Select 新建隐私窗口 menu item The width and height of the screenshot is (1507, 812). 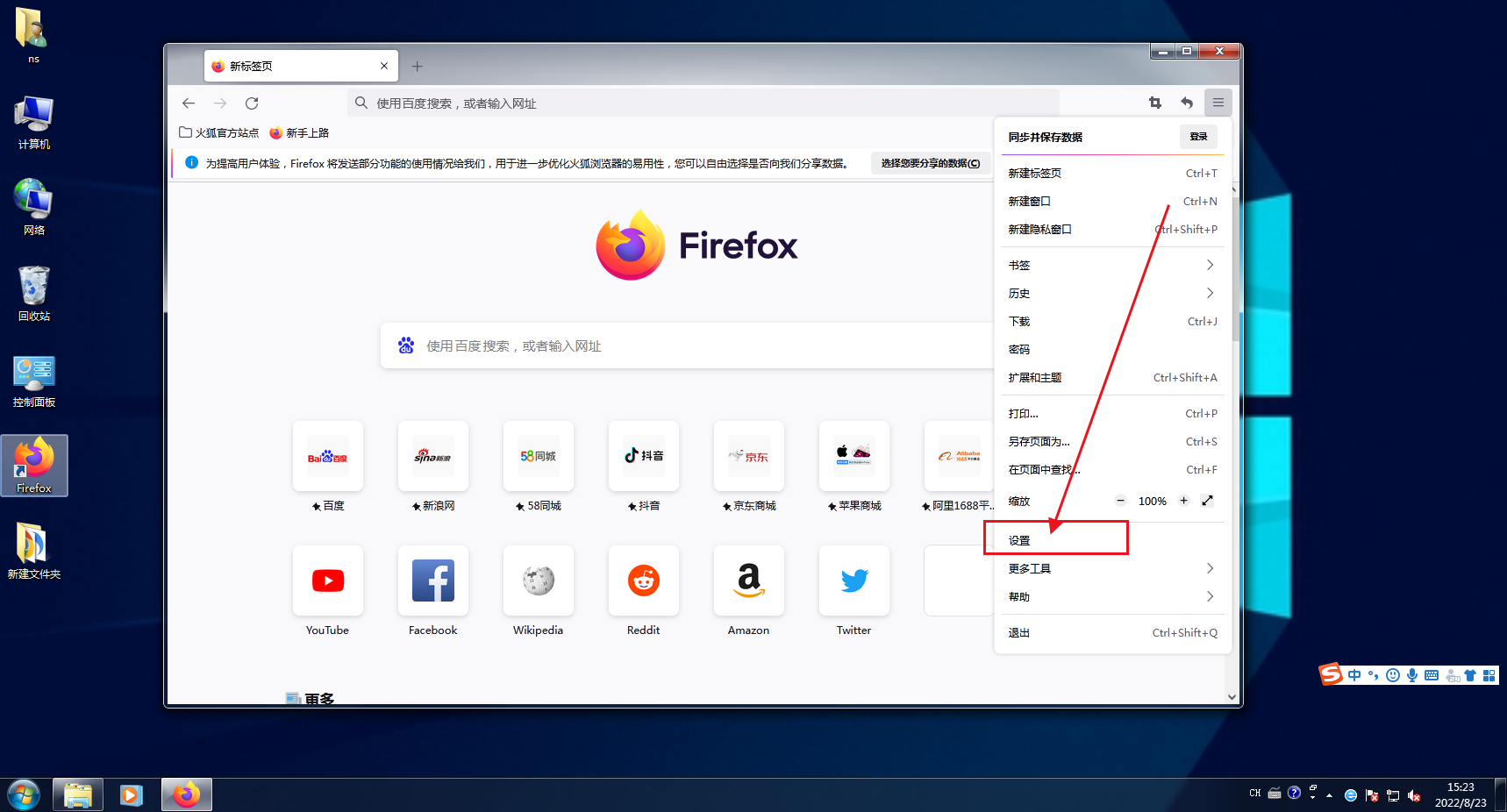(x=1111, y=229)
